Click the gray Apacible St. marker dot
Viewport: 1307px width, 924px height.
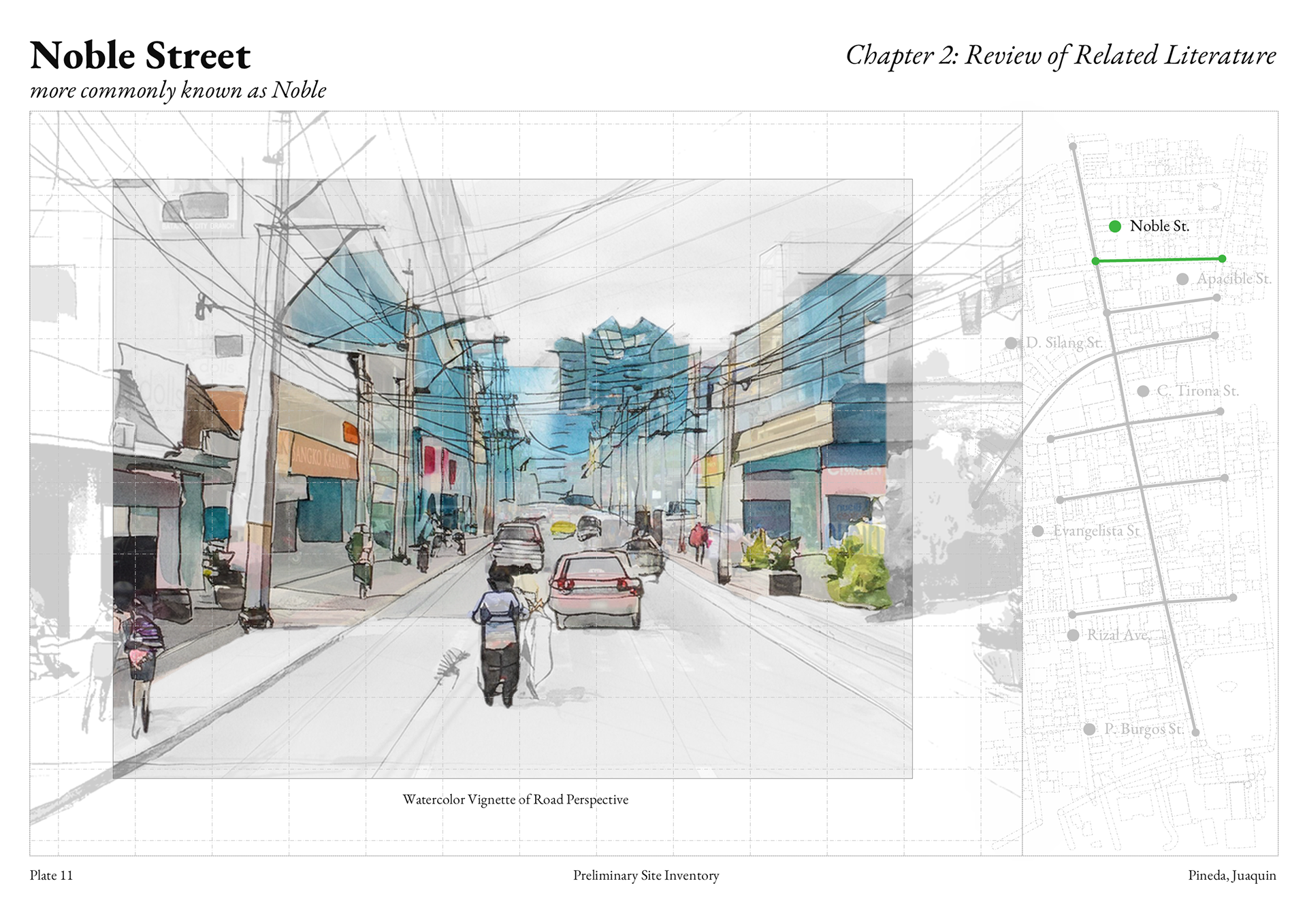pos(1182,279)
